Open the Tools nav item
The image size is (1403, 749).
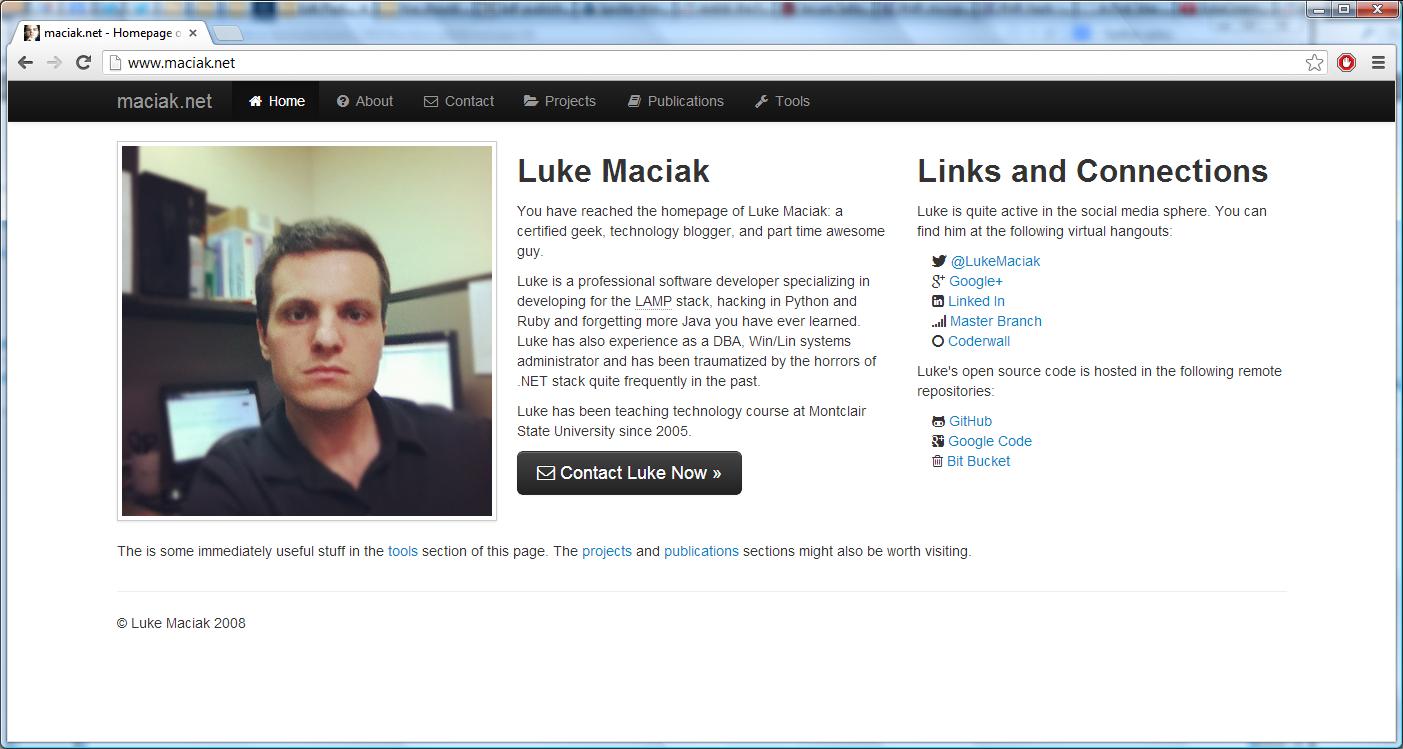click(782, 101)
